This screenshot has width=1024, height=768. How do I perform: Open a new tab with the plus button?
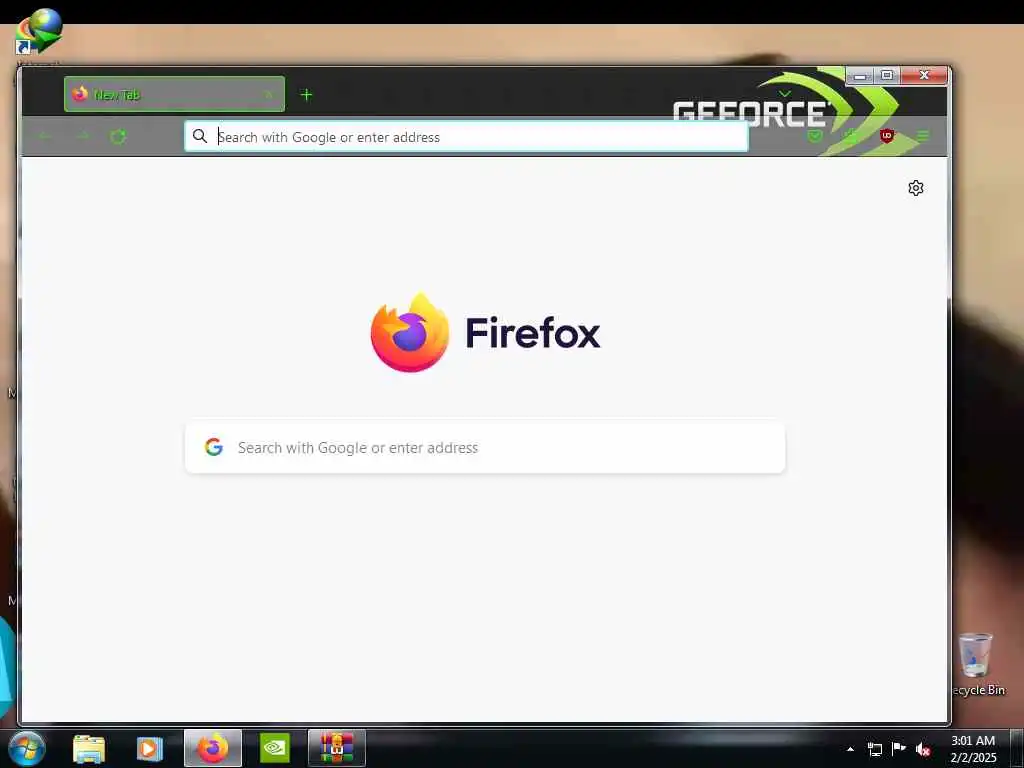tap(306, 95)
